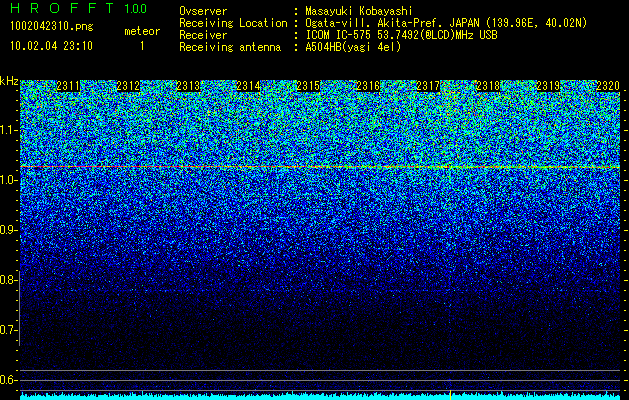Viewport: 629px width, 400px height.
Task: Click the 0.8 frequency axis label
Action: [x=8, y=280]
